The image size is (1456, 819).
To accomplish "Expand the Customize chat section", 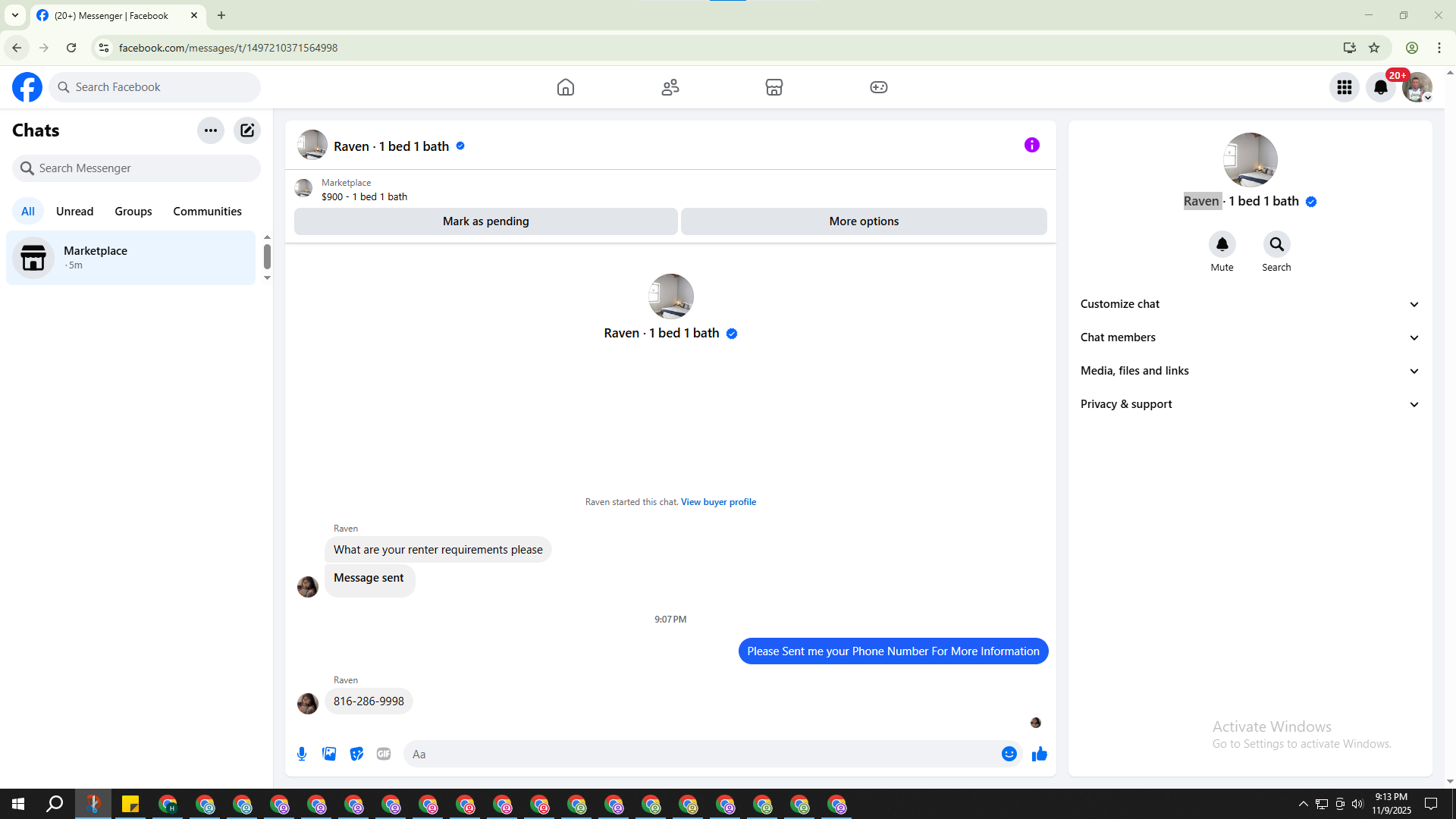I will [x=1250, y=304].
